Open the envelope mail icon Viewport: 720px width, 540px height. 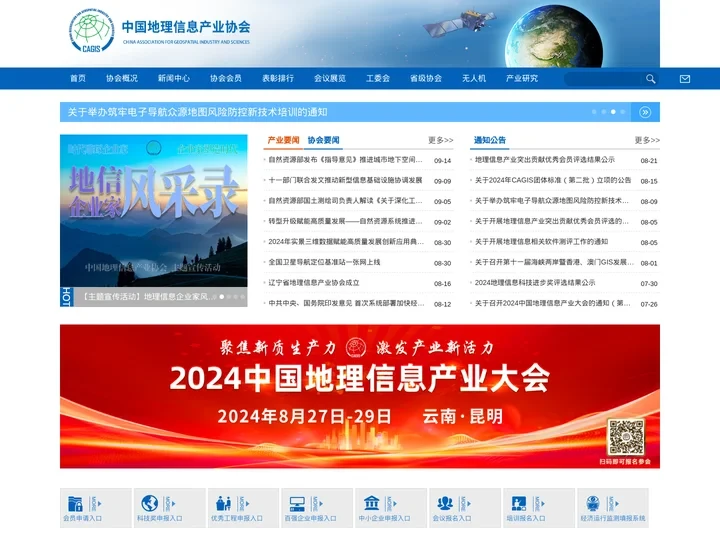tap(685, 79)
